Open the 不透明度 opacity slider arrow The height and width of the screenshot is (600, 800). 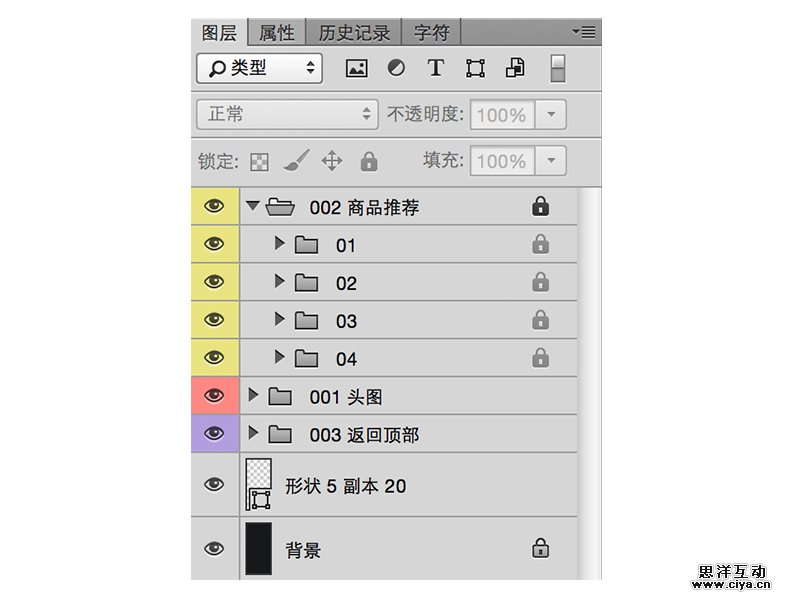[551, 114]
